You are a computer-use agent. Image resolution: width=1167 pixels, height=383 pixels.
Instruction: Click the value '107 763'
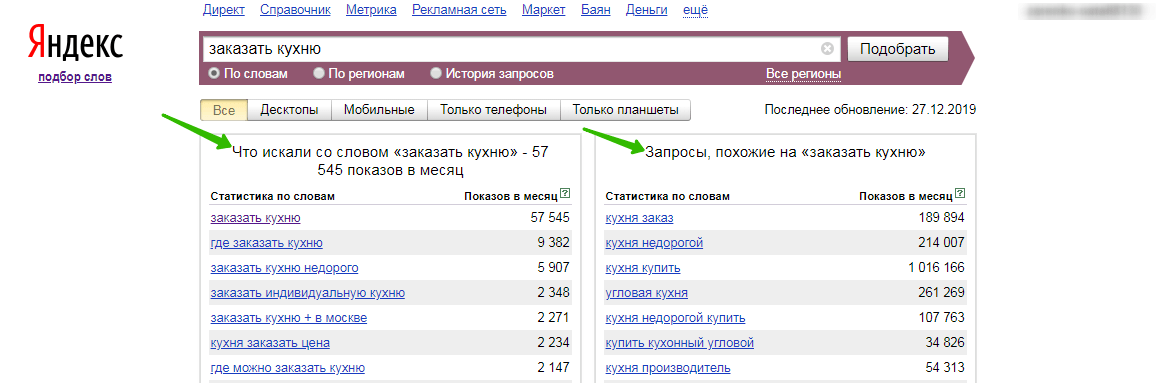(942, 318)
